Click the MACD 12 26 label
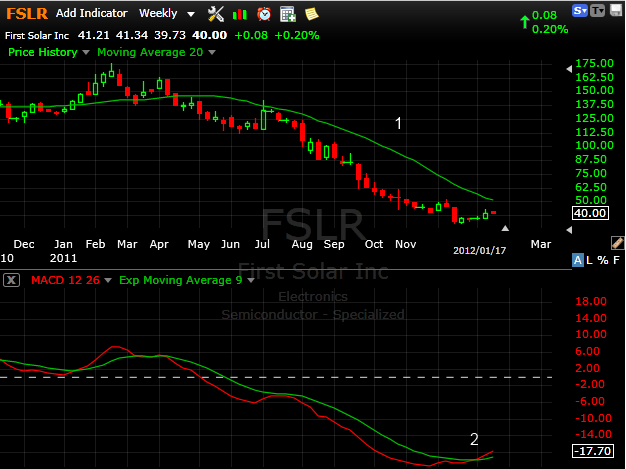626x469 pixels. tap(65, 280)
